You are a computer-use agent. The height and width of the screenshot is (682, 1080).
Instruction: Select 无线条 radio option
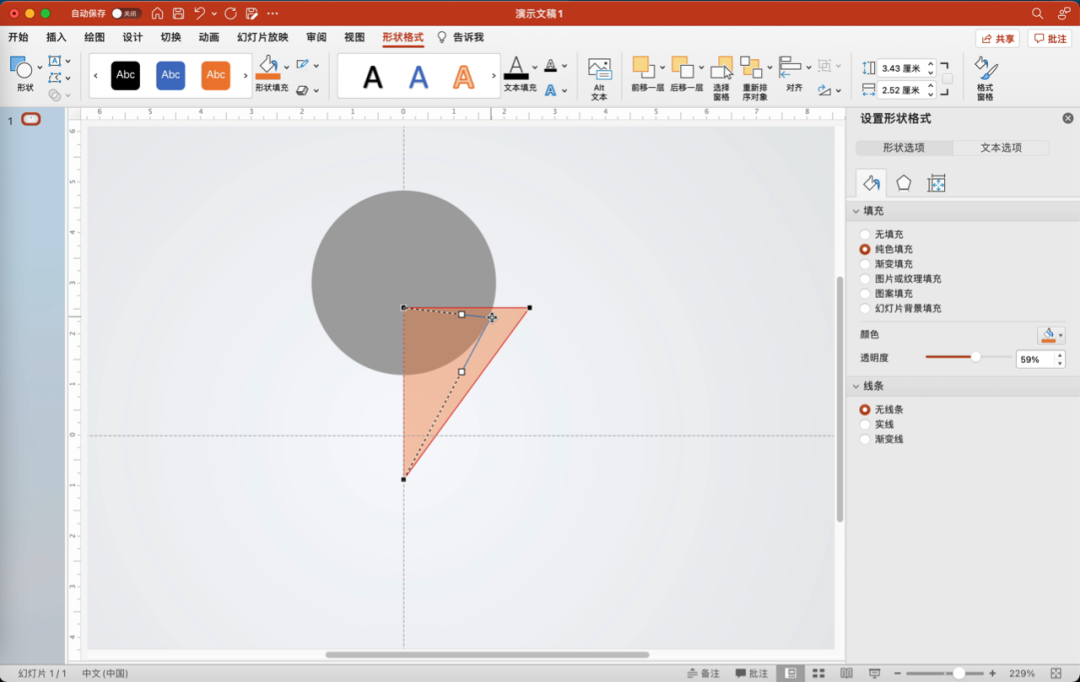coord(865,410)
